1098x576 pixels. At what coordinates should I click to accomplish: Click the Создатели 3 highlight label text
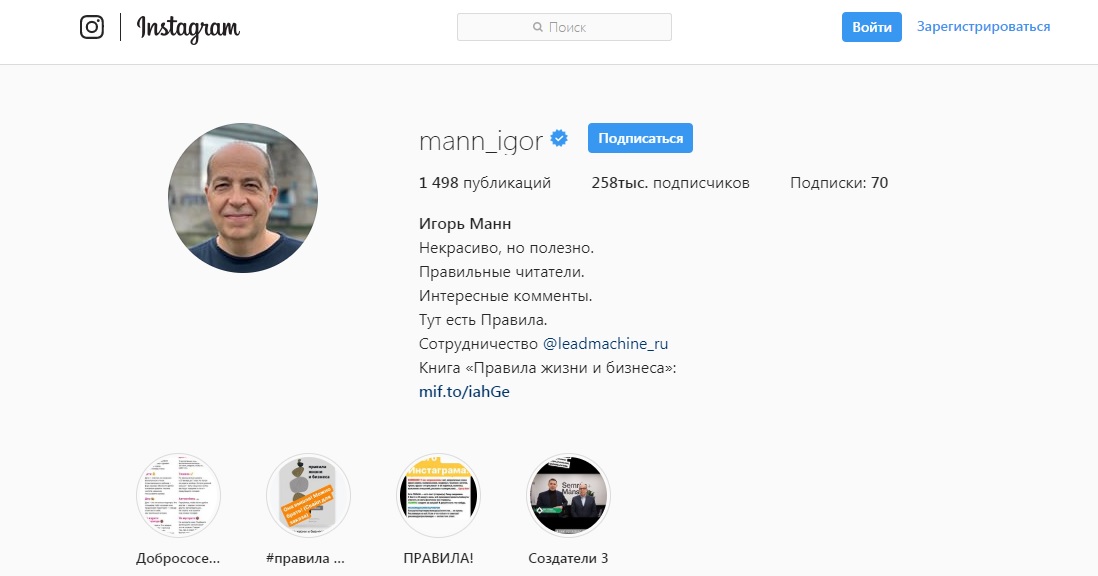coord(568,559)
